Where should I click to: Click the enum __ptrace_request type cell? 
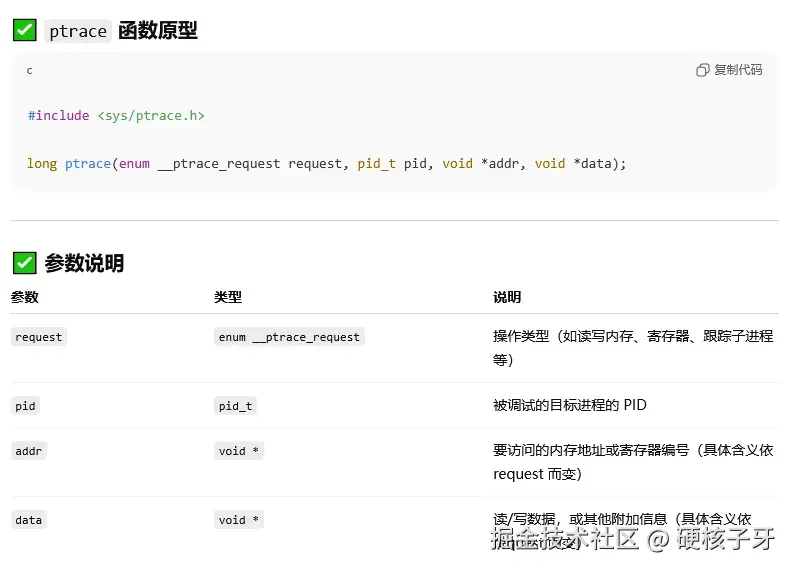289,337
